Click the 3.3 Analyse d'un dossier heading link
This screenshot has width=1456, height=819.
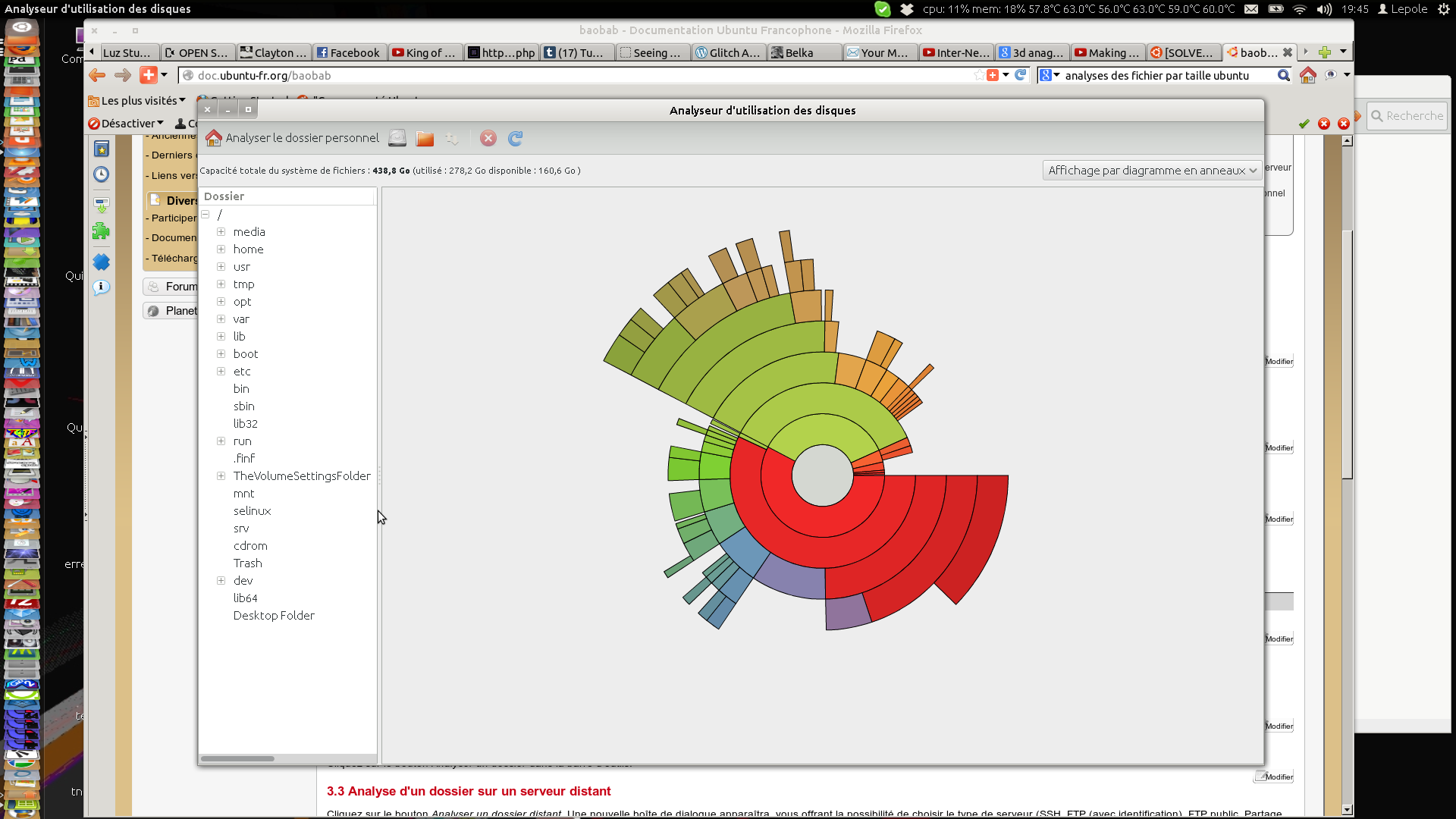469,791
